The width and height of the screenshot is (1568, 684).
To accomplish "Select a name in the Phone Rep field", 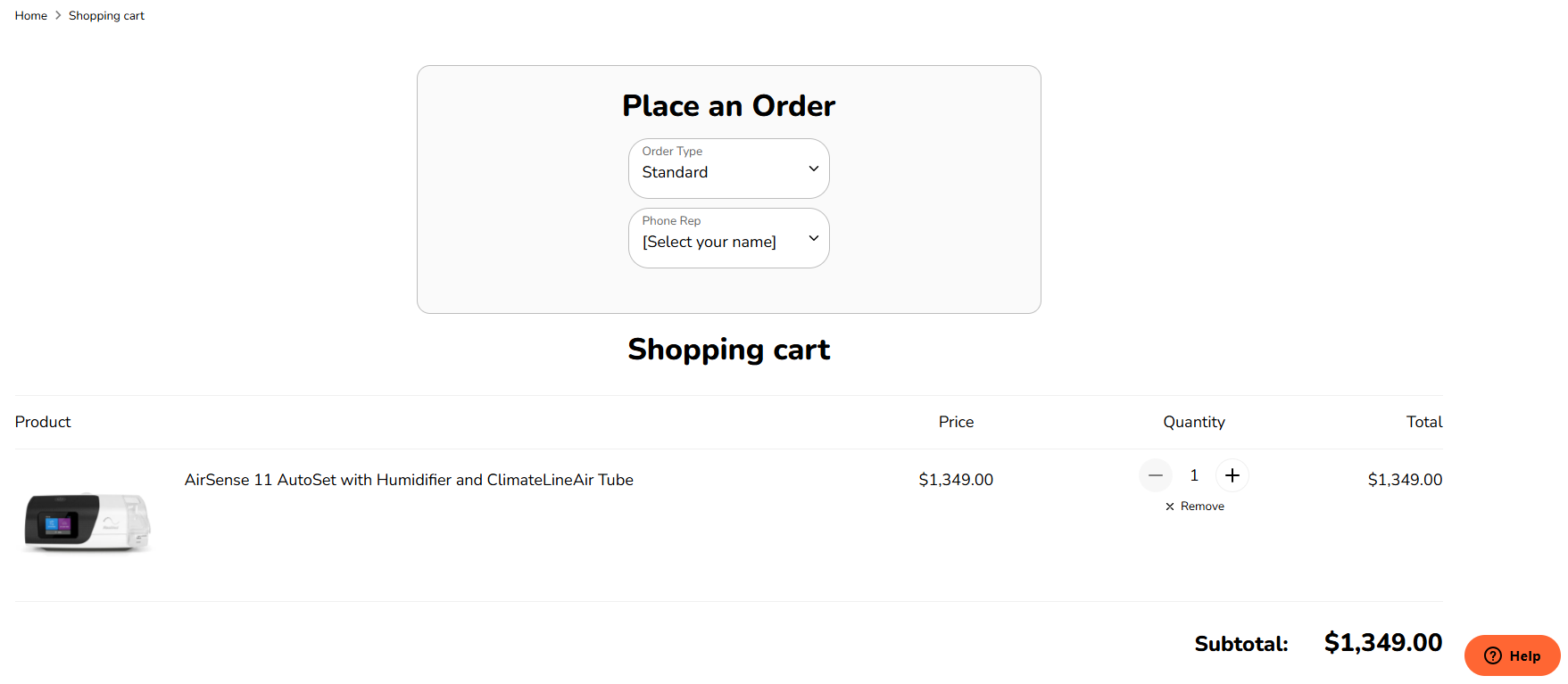I will [709, 242].
